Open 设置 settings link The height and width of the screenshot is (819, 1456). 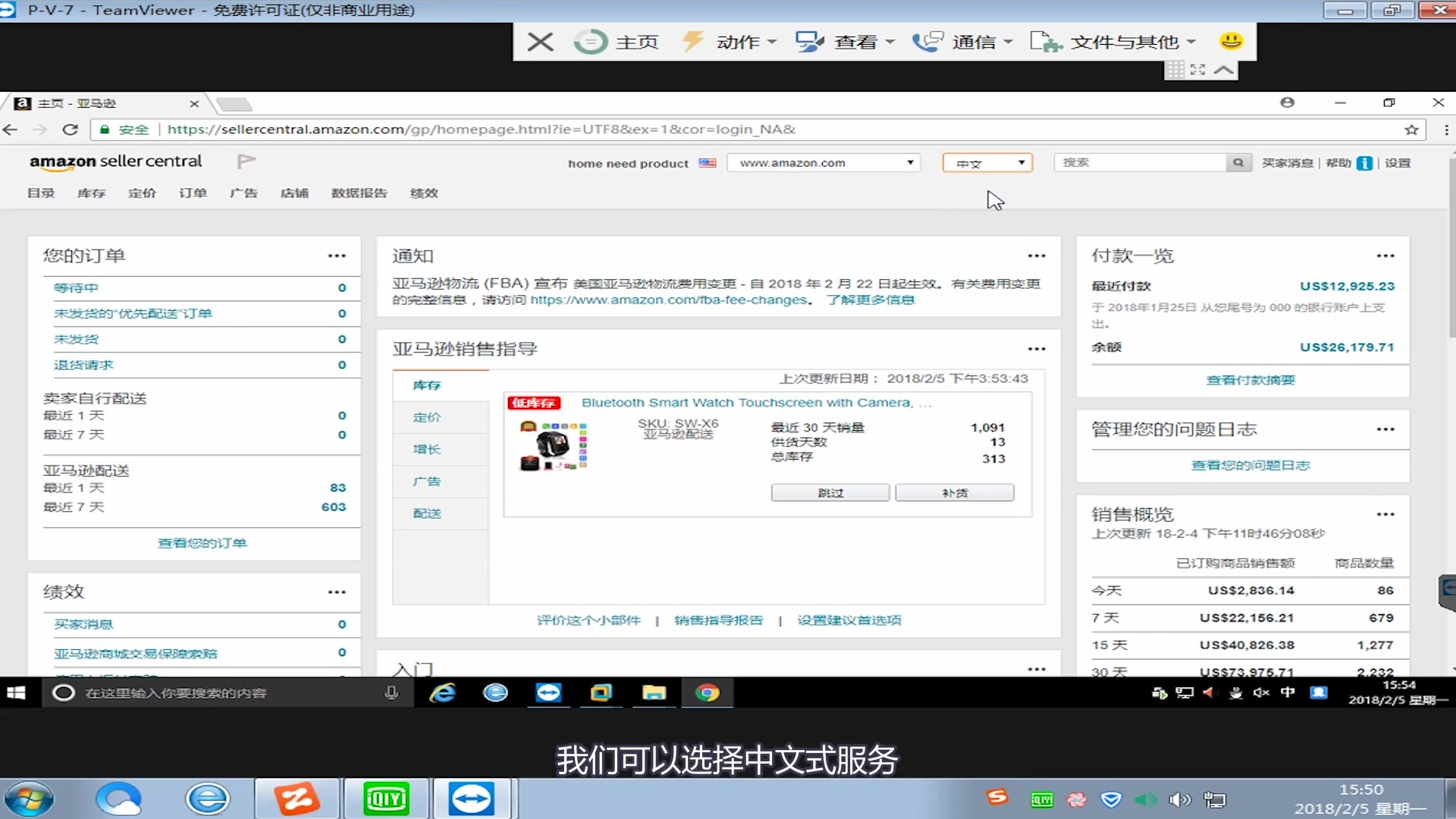pyautogui.click(x=1398, y=163)
